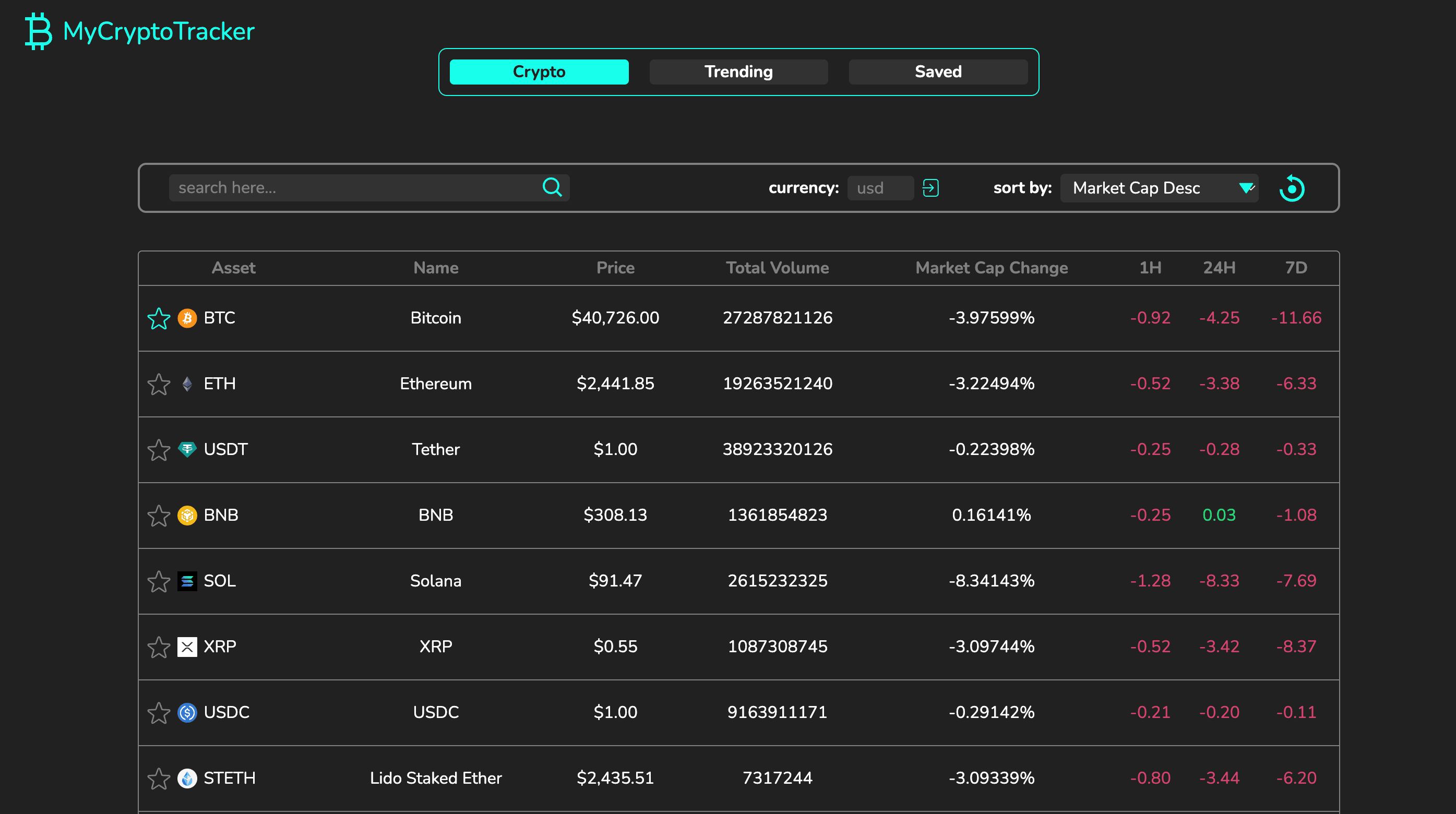Click USDC volume 9163911171
Viewport: 1456px width, 814px height.
778,712
